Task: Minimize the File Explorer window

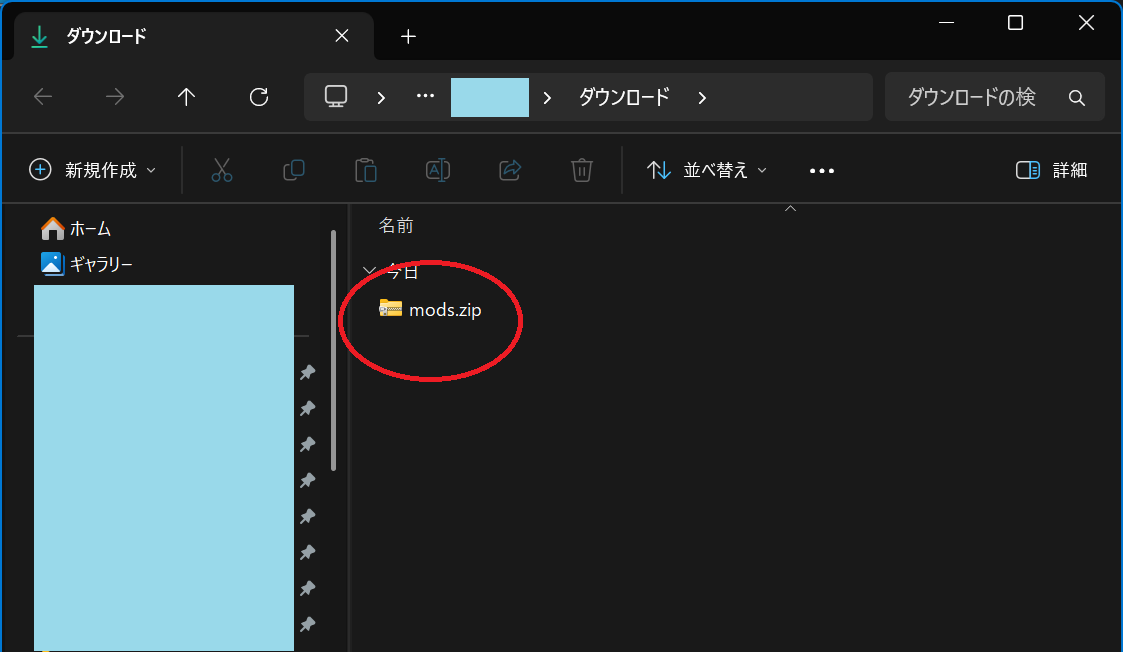Action: pos(946,23)
